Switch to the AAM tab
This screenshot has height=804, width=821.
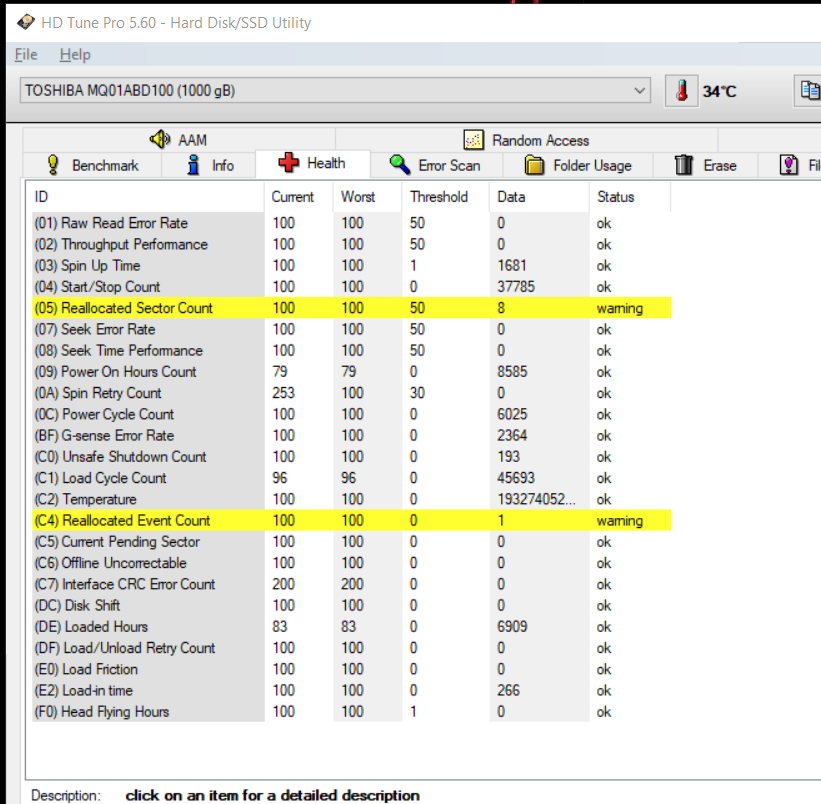pyautogui.click(x=179, y=140)
